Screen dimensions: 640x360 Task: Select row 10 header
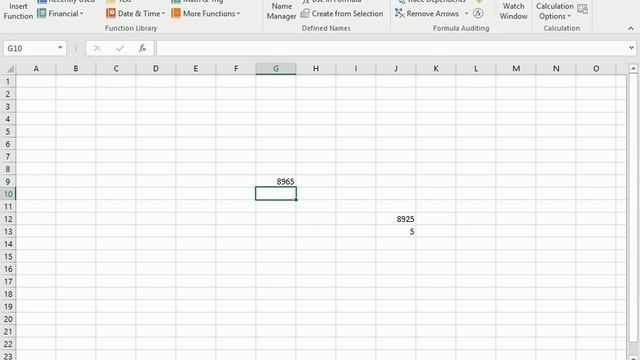[x=8, y=194]
